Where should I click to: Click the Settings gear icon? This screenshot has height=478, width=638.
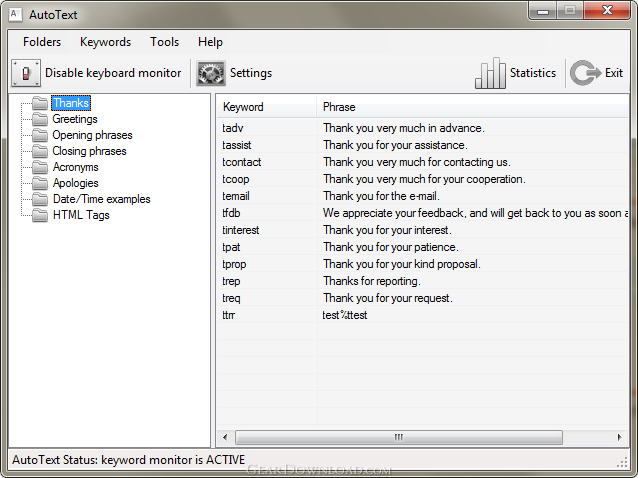(211, 73)
